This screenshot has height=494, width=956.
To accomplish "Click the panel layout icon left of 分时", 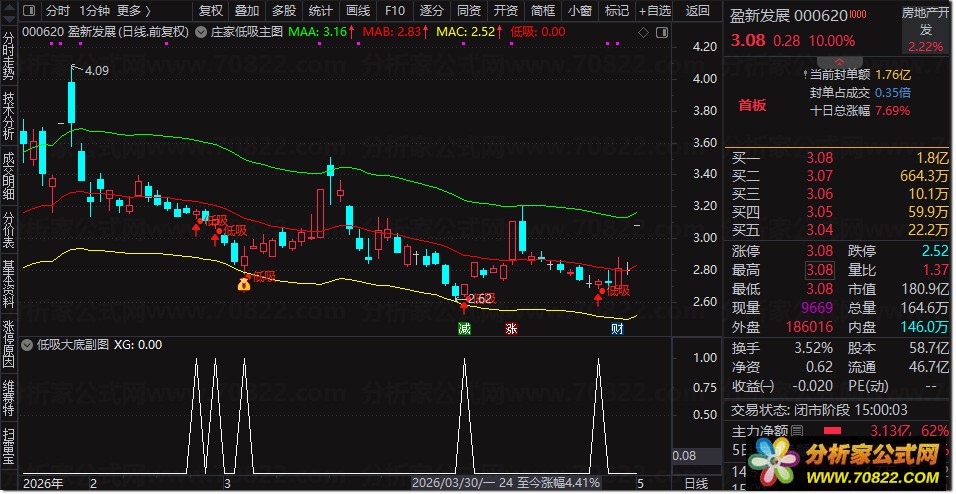I will coord(30,10).
